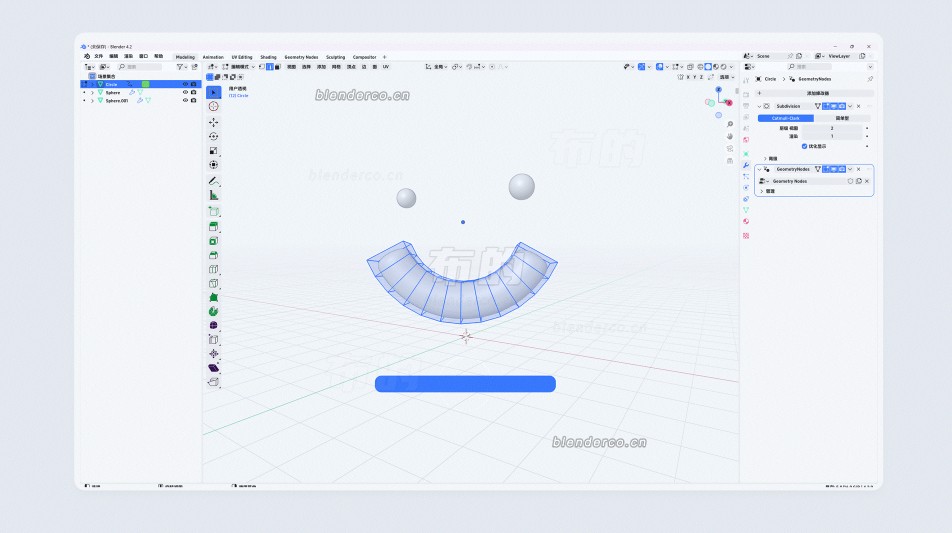952x533 pixels.
Task: Click the 添加修改器 add modifier button
Action: click(814, 93)
